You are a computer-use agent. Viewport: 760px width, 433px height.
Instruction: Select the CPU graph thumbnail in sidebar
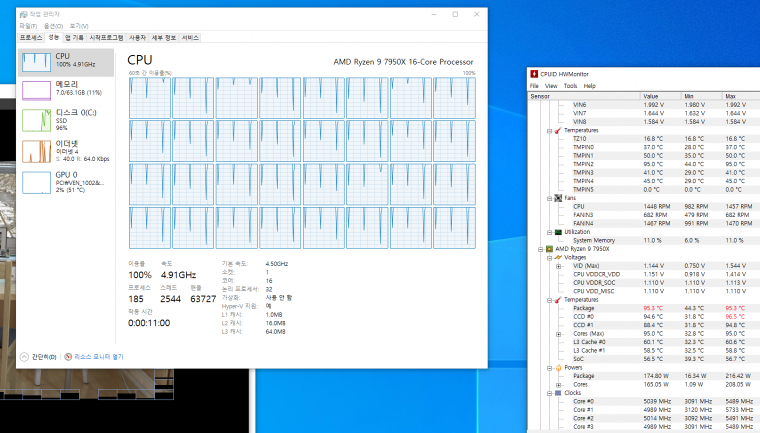click(36, 62)
